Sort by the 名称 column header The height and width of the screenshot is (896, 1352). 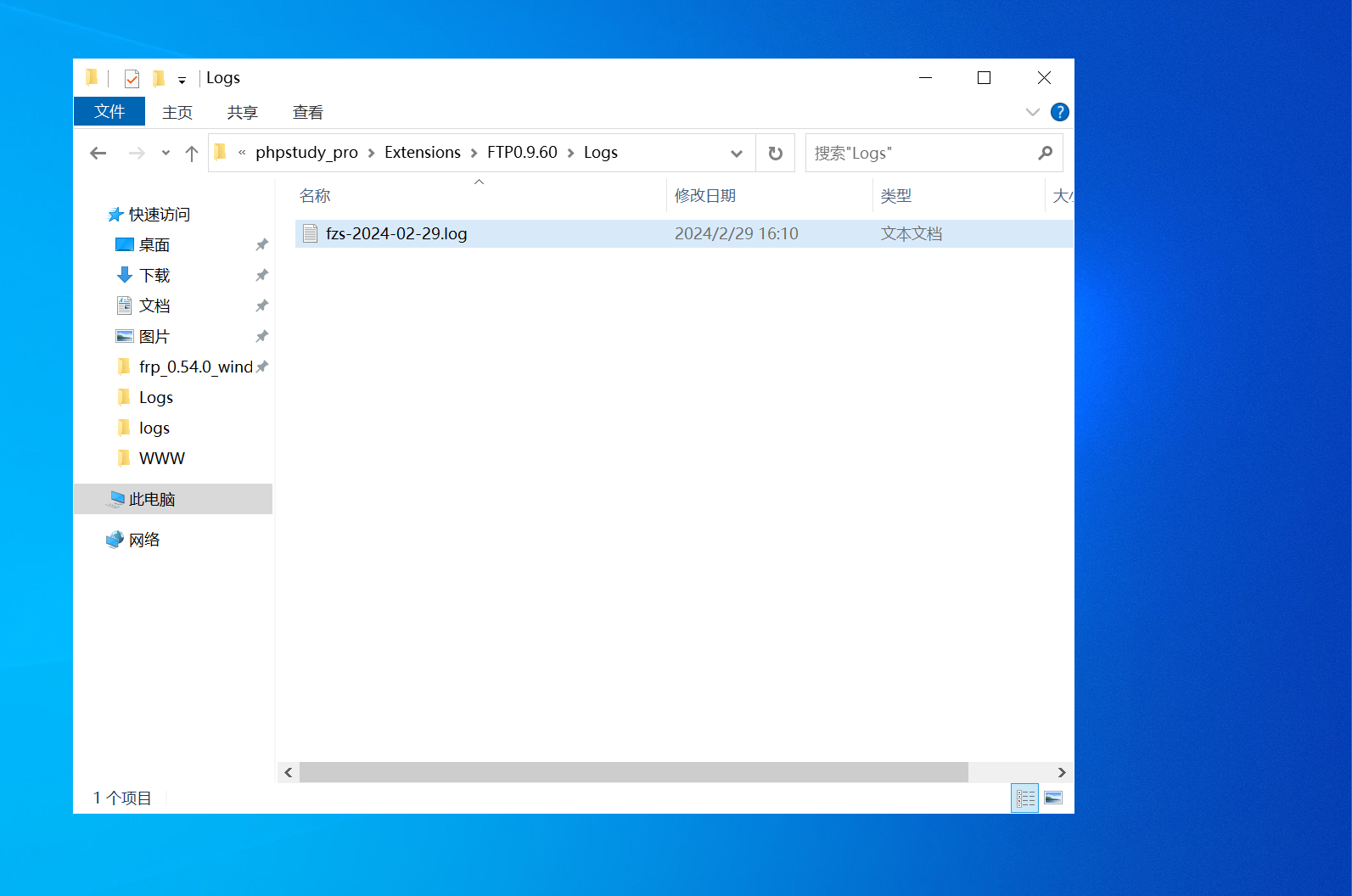(480, 196)
